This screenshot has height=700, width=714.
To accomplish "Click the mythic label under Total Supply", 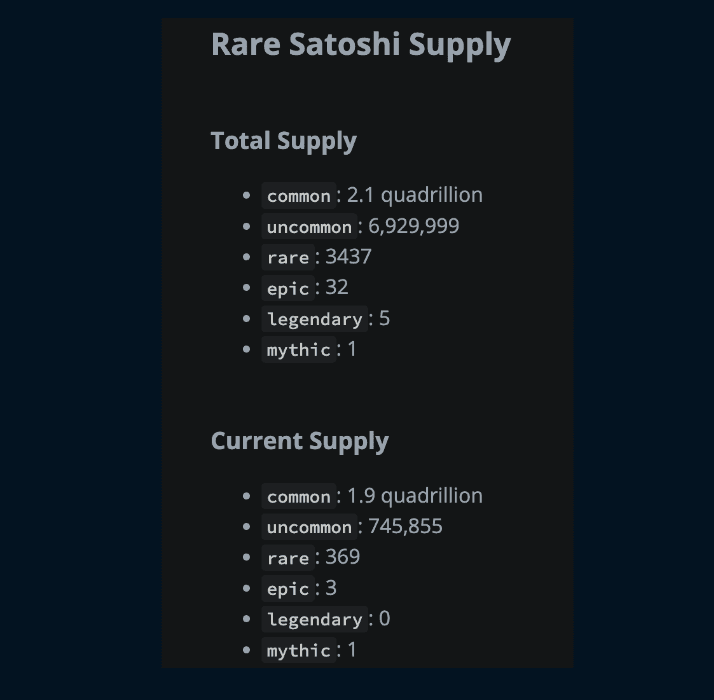I will (298, 350).
